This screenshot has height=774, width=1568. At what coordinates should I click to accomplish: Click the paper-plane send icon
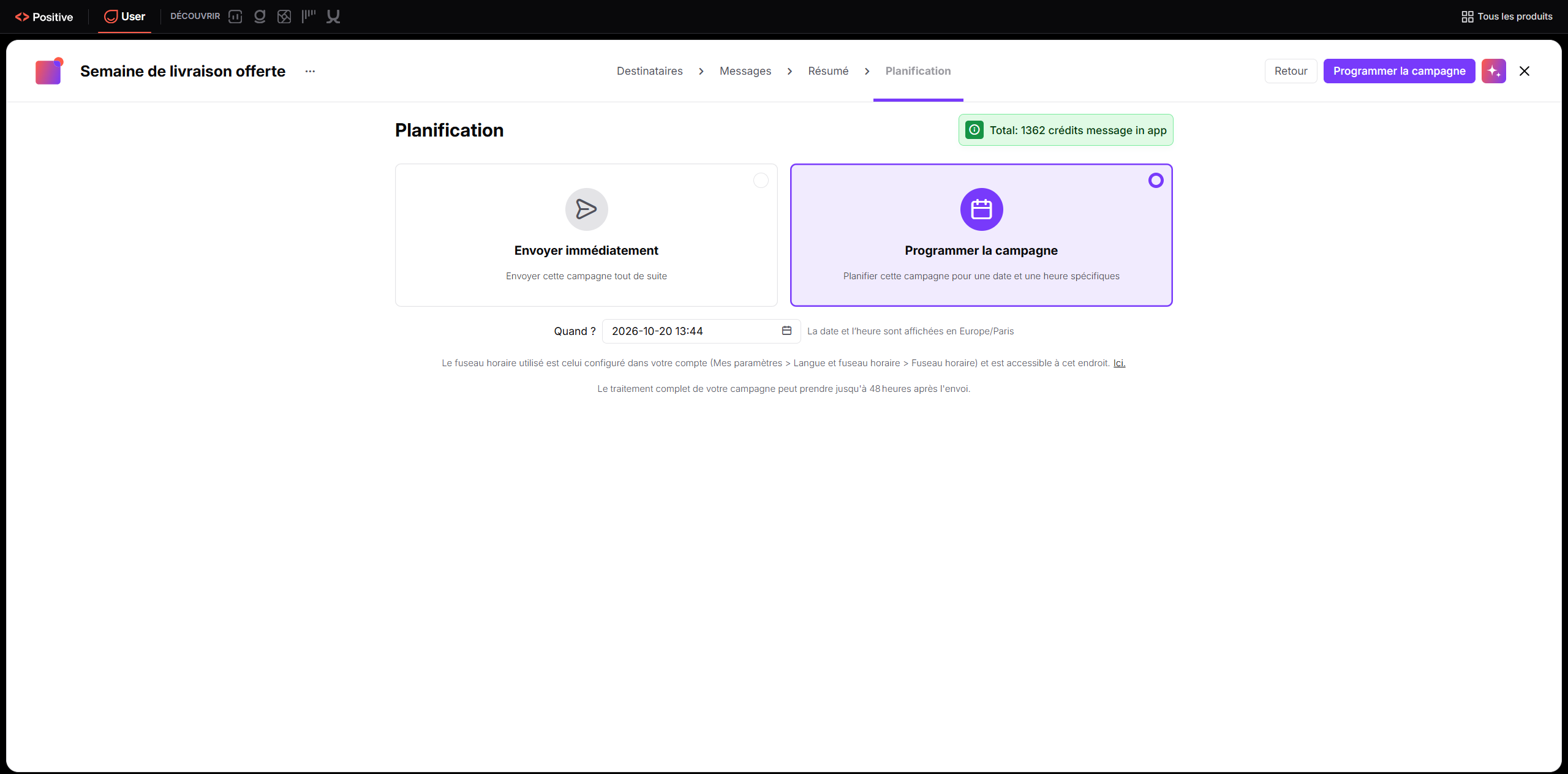586,209
